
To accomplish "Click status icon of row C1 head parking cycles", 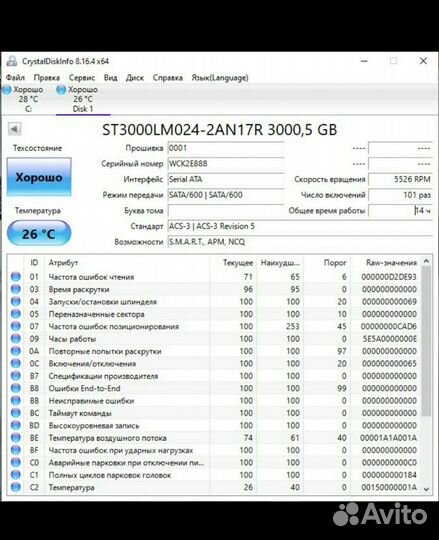I will click(x=15, y=475).
